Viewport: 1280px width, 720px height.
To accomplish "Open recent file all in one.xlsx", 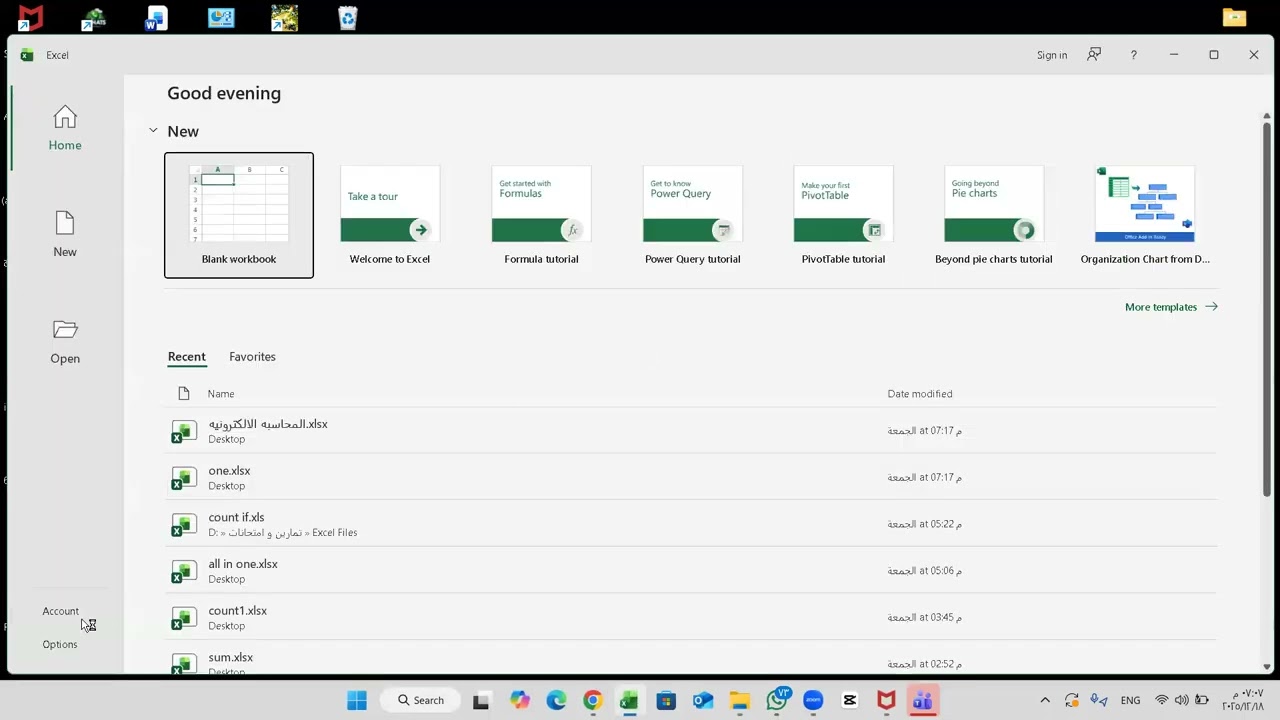I will [x=691, y=571].
